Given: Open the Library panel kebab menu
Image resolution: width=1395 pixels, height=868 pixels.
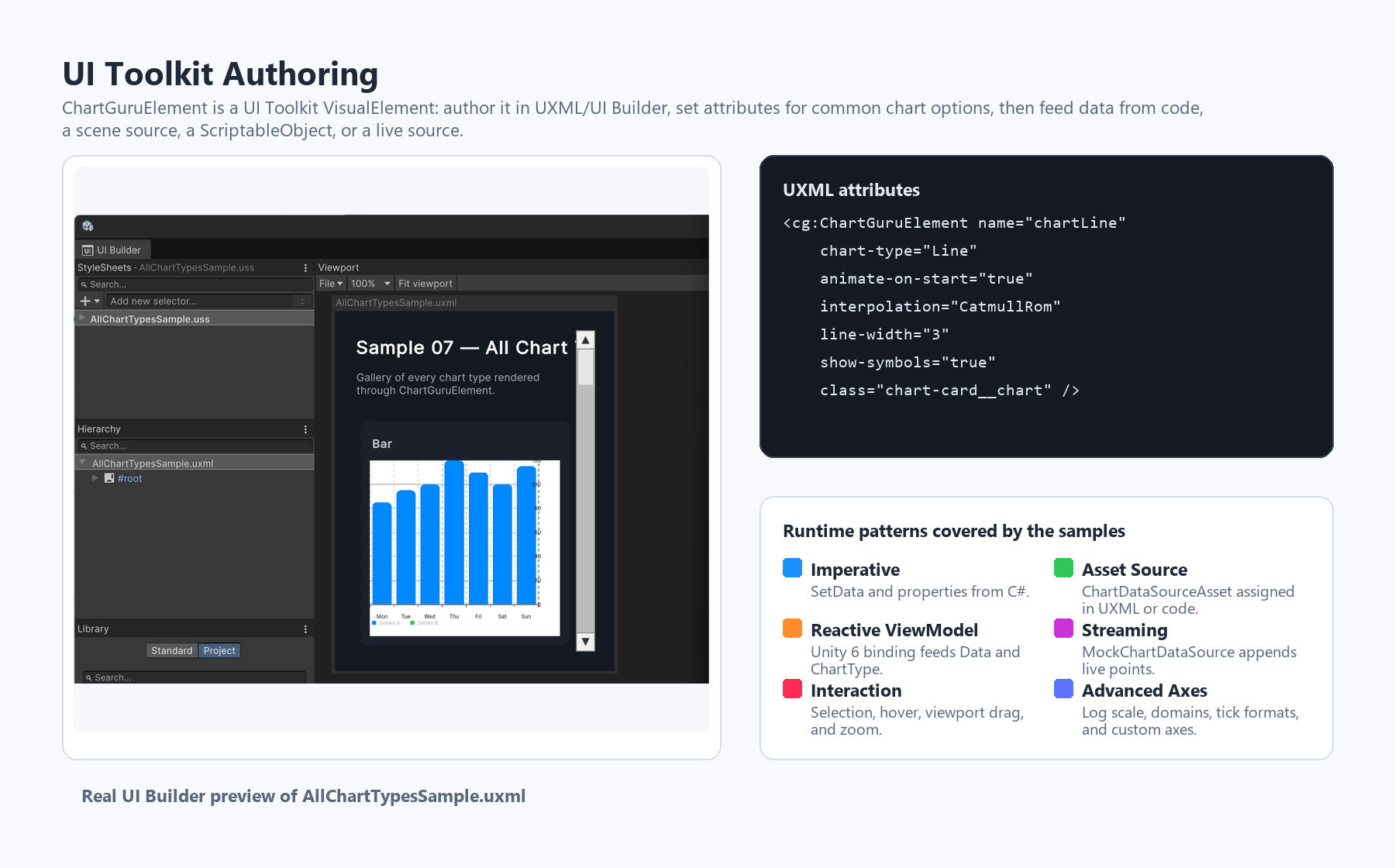Looking at the screenshot, I should point(305,629).
